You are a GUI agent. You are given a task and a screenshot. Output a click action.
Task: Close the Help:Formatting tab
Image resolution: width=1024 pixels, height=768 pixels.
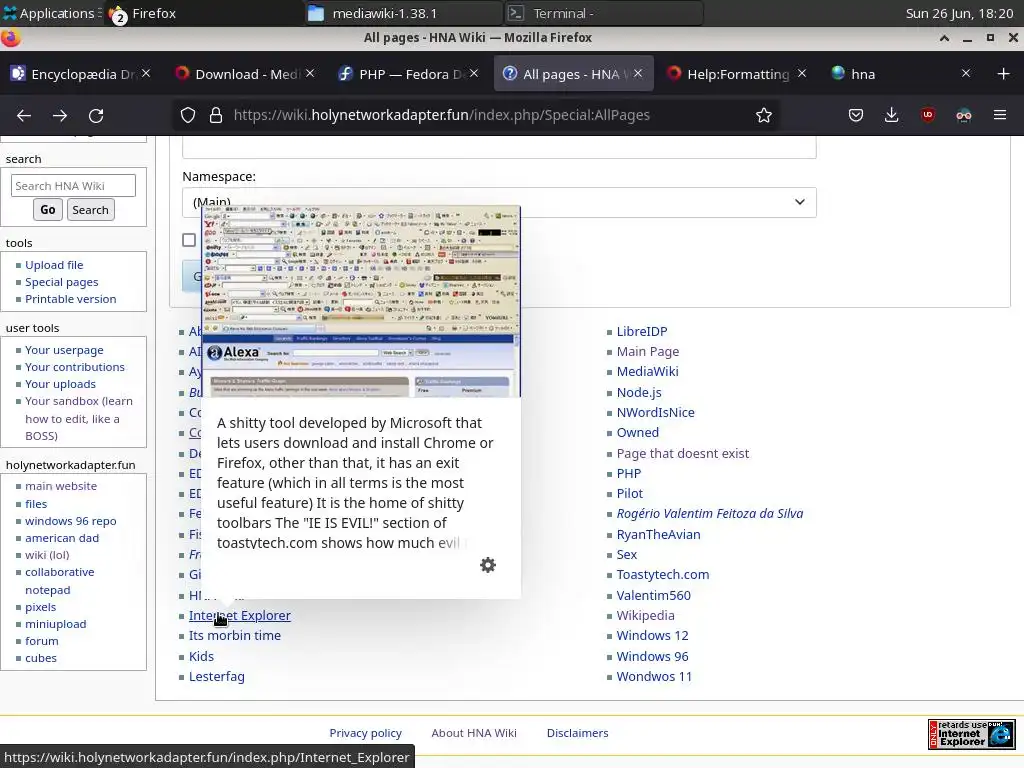(802, 73)
